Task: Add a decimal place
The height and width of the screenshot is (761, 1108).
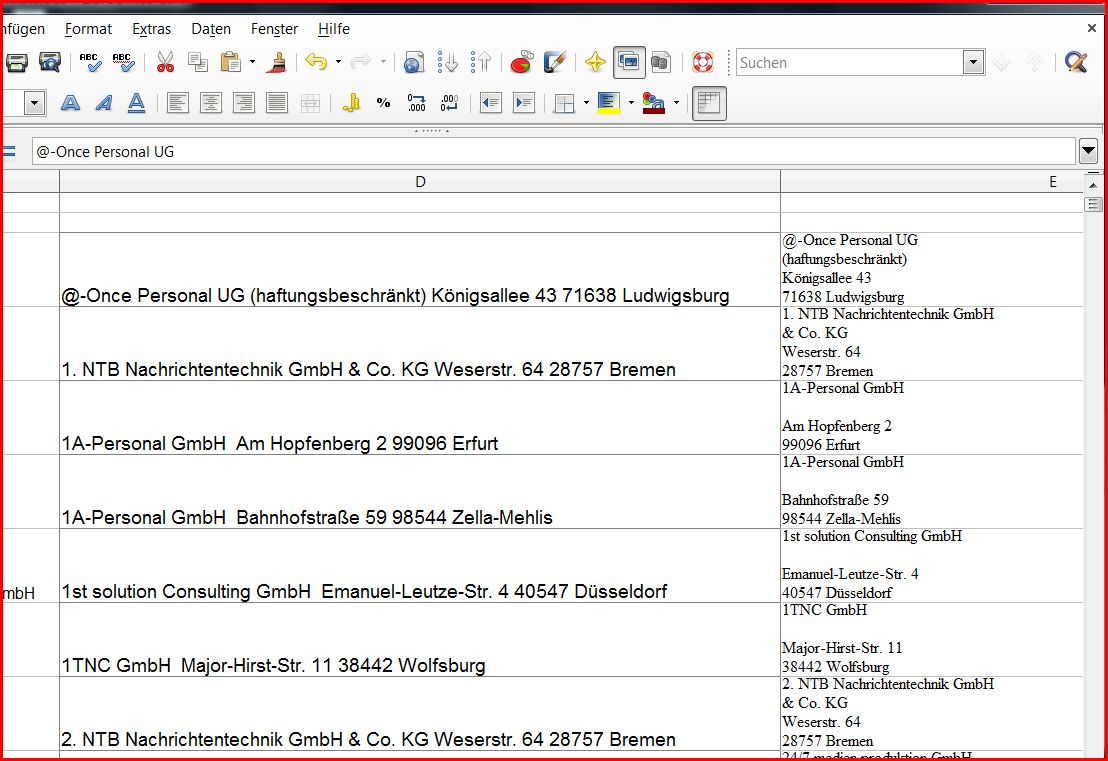Action: point(416,103)
